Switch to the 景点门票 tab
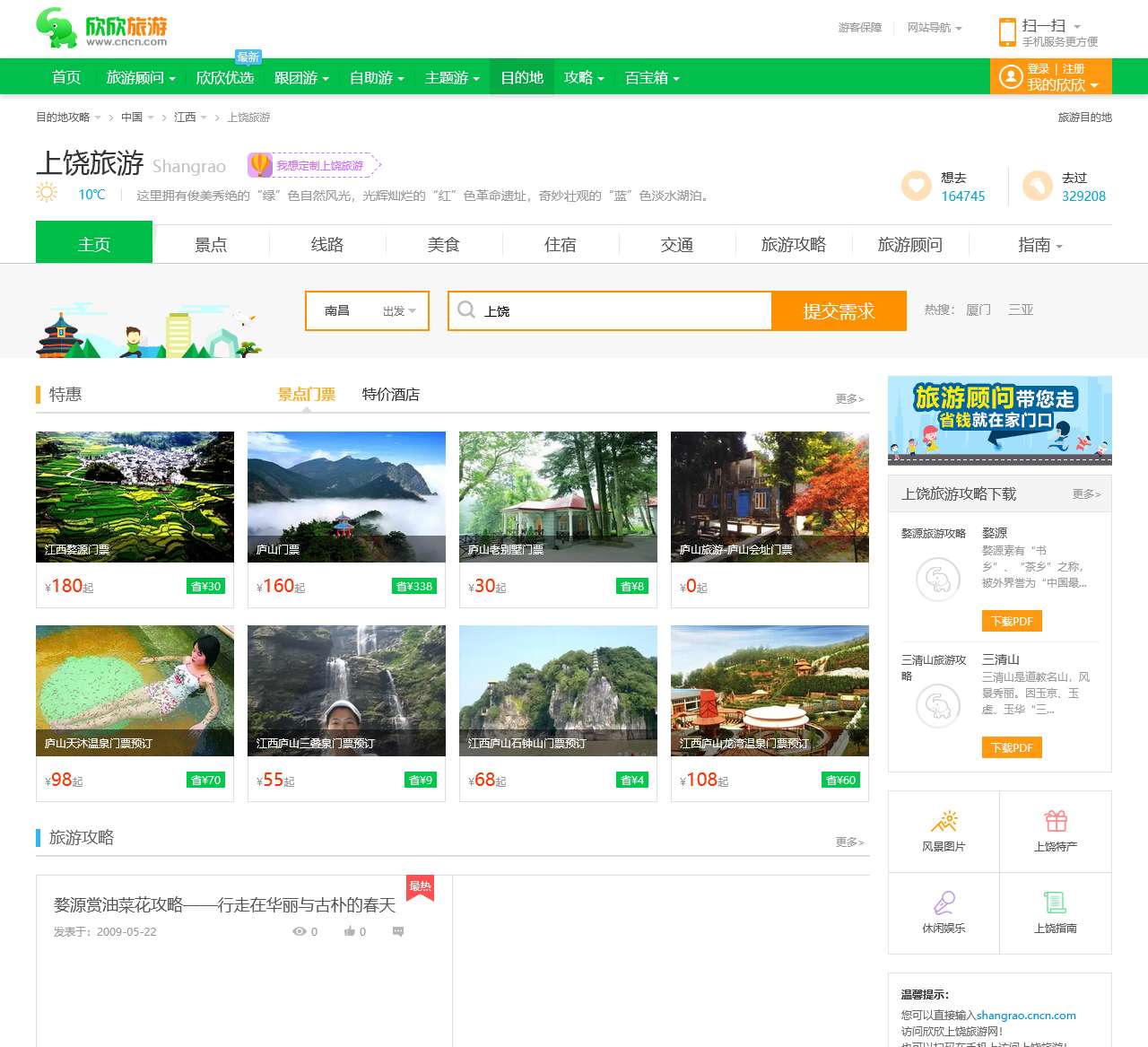The image size is (1148, 1047). [x=306, y=394]
